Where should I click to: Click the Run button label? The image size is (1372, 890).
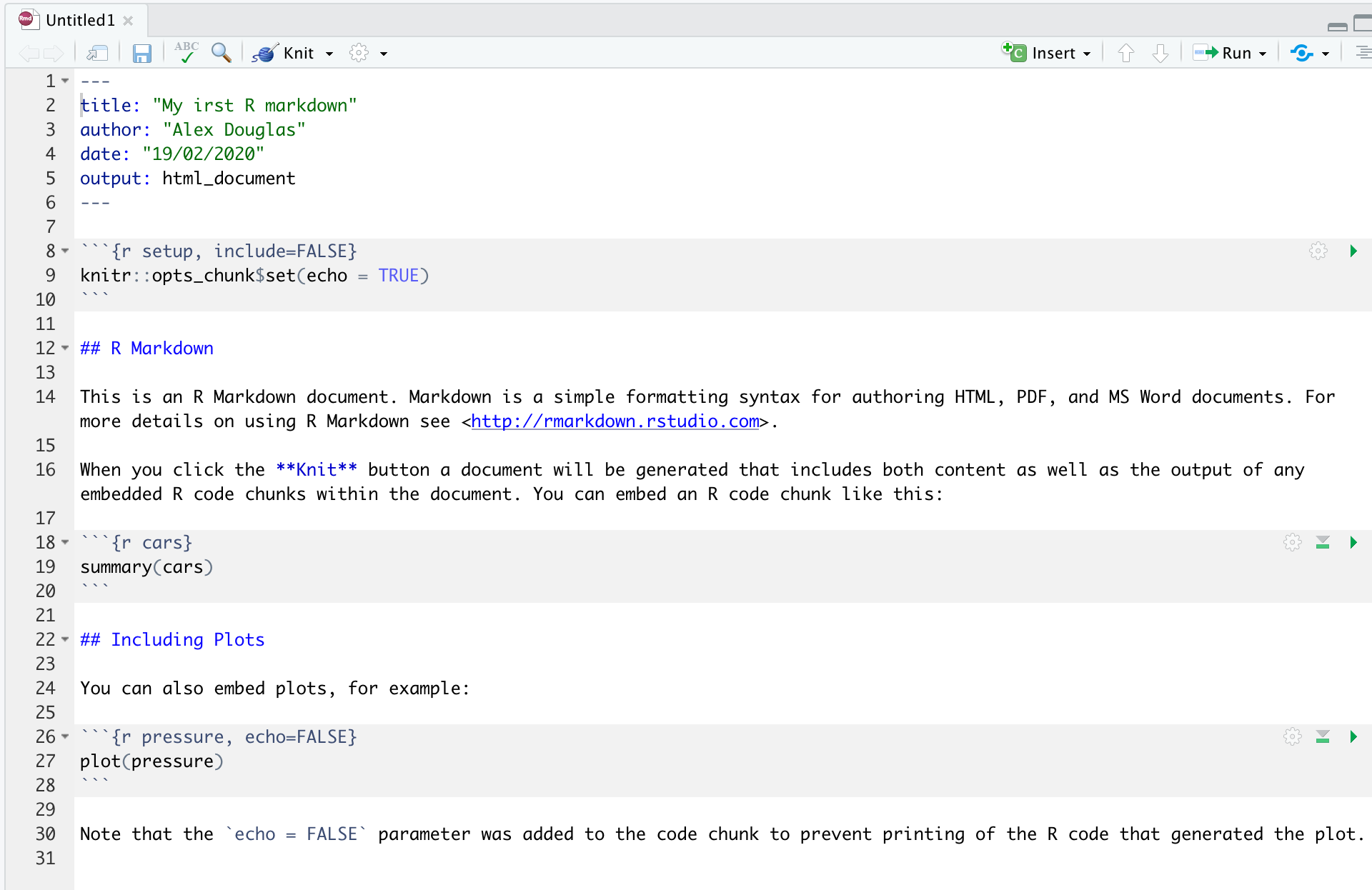pyautogui.click(x=1237, y=53)
